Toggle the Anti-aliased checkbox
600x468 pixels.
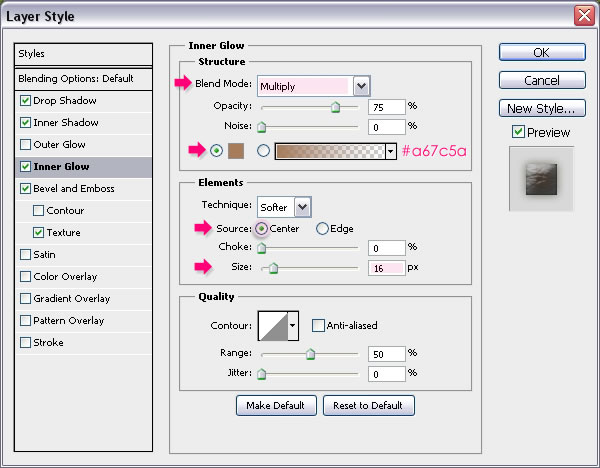pos(318,326)
